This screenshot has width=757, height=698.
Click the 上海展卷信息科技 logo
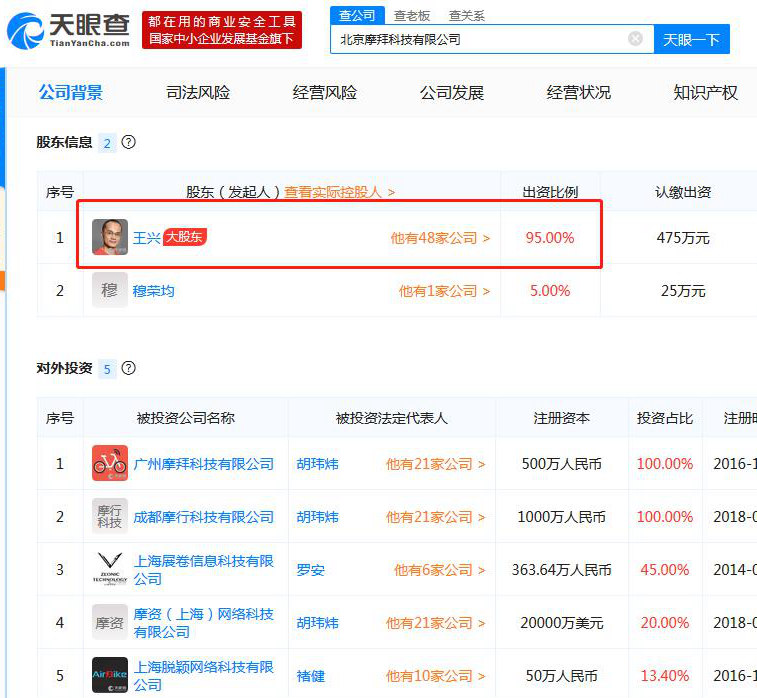pyautogui.click(x=110, y=569)
